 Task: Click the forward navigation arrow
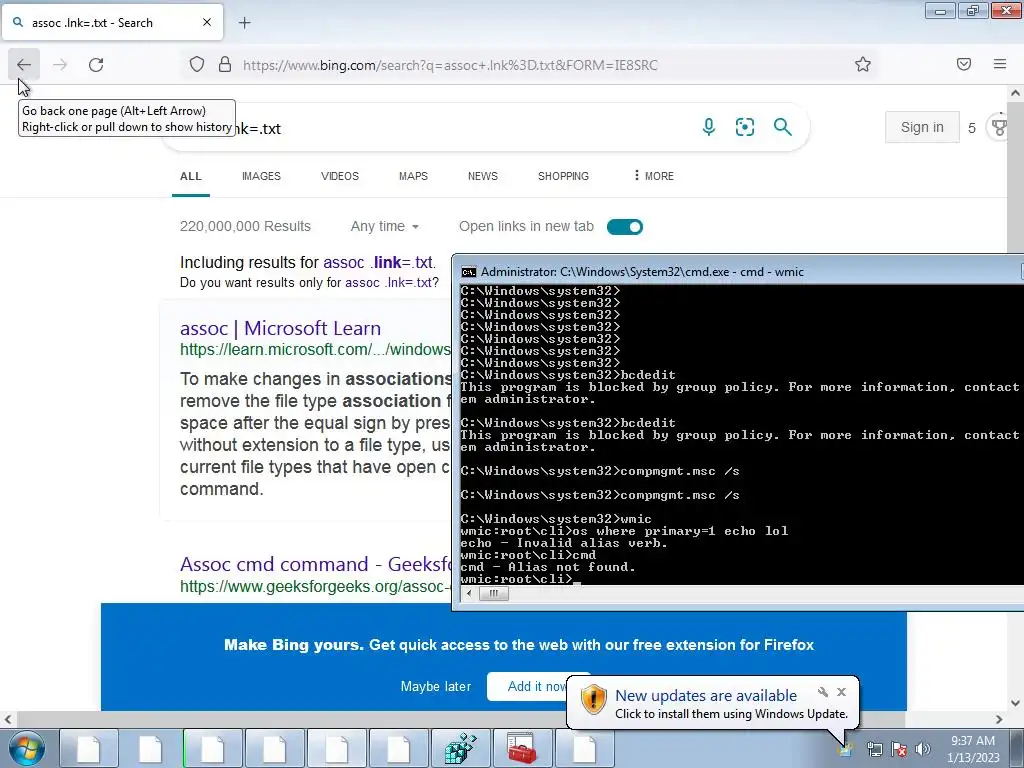[60, 64]
